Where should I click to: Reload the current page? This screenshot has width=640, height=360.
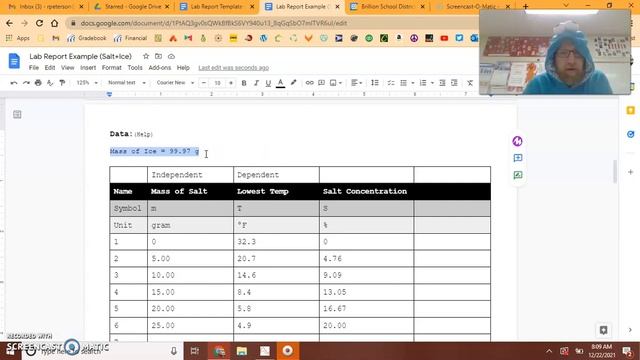pyautogui.click(x=39, y=23)
